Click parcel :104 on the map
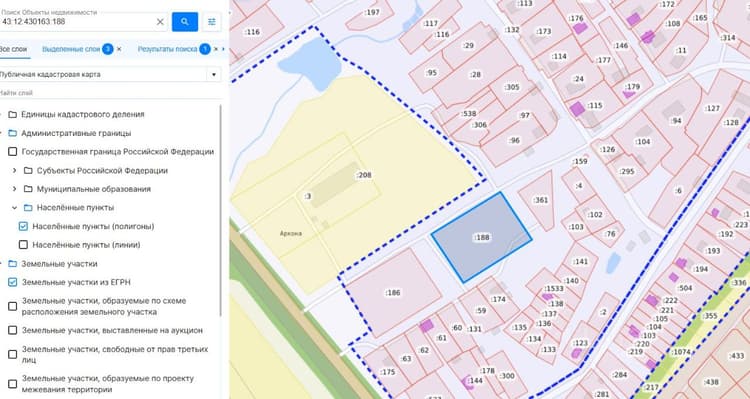The image size is (750, 399). 642,142
